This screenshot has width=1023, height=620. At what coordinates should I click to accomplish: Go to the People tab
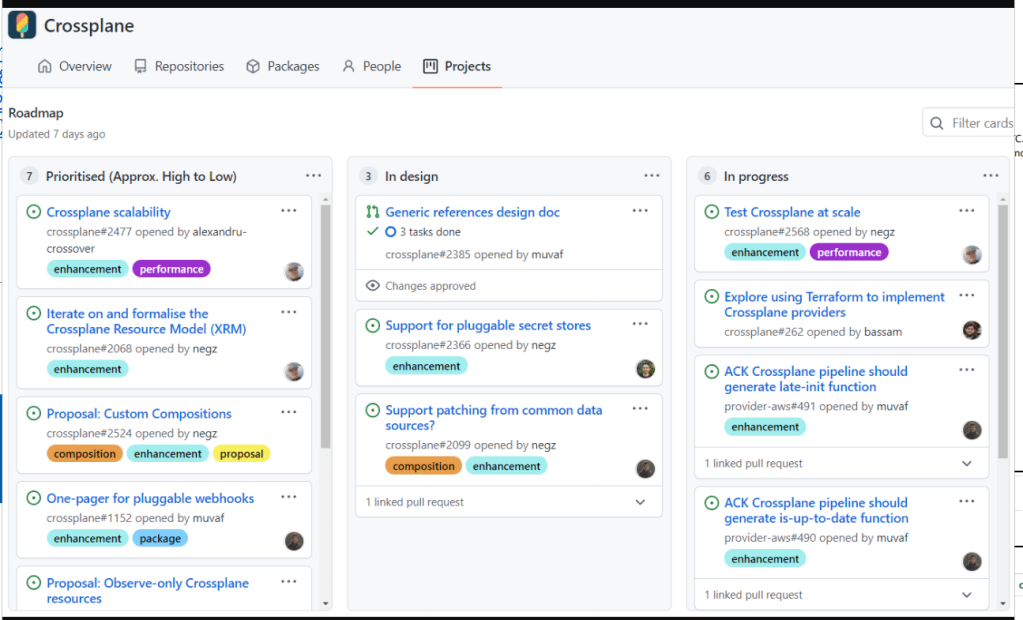[x=372, y=67]
